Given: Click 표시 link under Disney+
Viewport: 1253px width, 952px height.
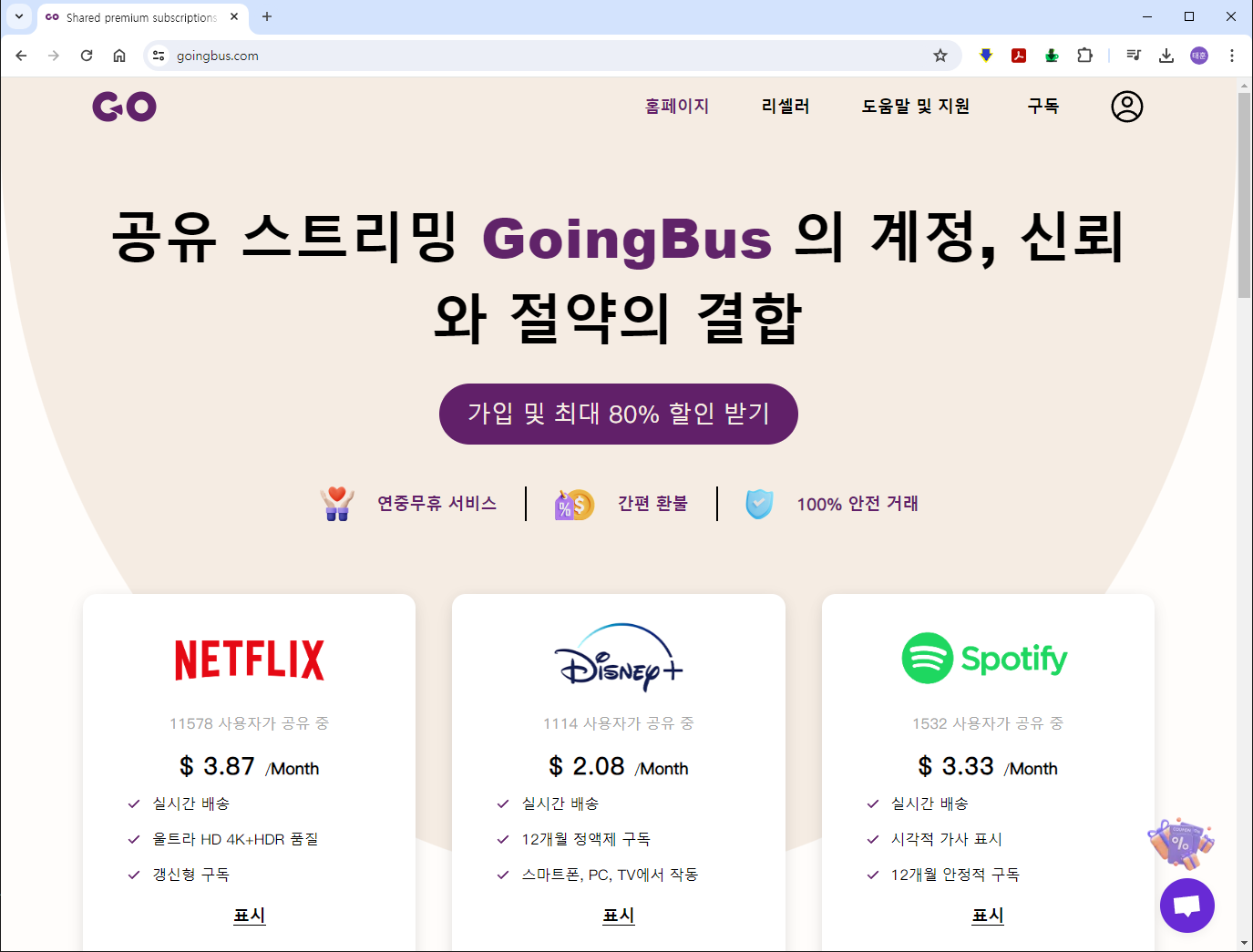Looking at the screenshot, I should [x=619, y=916].
